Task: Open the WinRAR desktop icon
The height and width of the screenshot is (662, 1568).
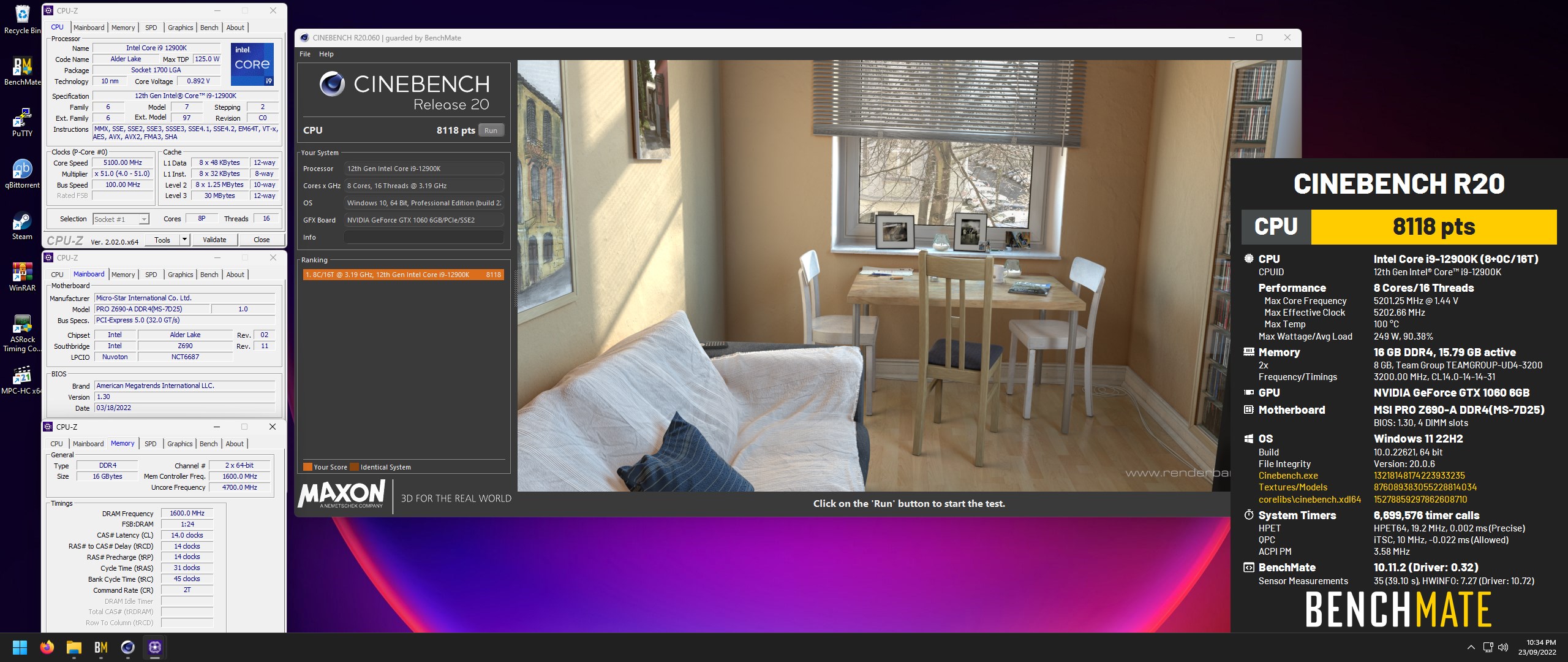Action: (x=22, y=277)
